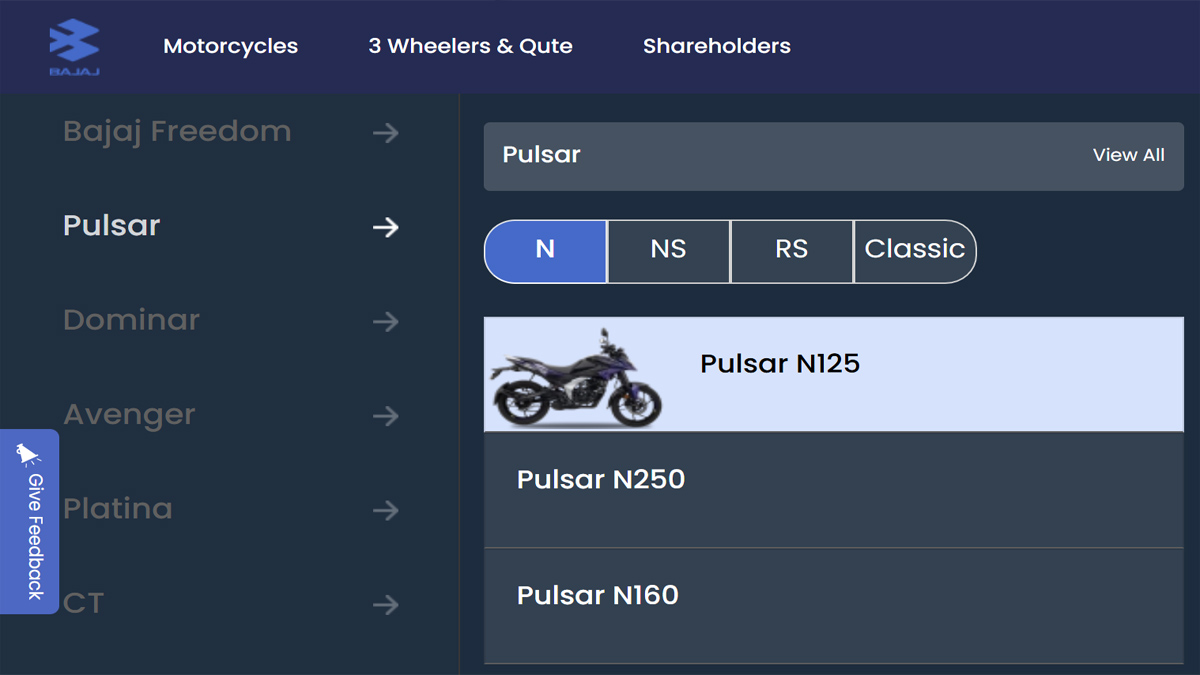Click the arrow next to Bajaj Freedom
Viewport: 1200px width, 675px height.
(386, 133)
